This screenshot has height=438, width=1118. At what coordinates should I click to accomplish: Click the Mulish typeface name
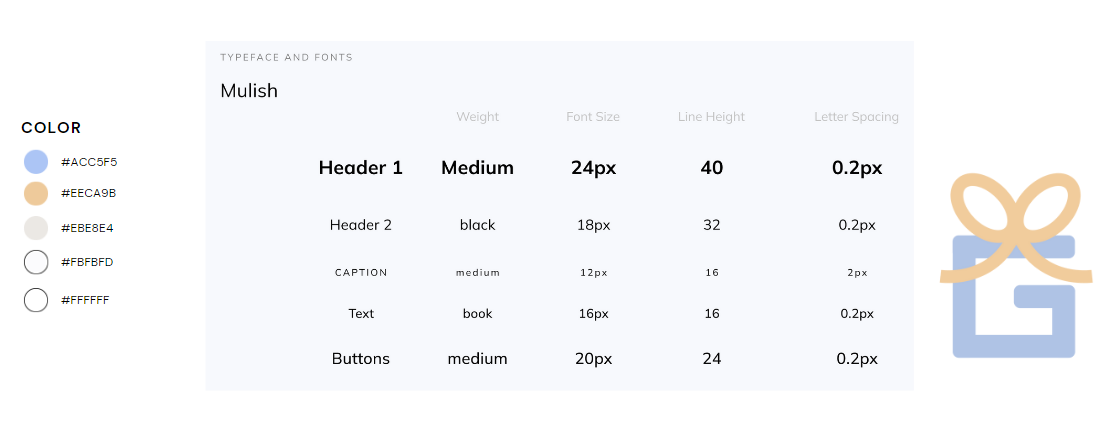pos(249,91)
